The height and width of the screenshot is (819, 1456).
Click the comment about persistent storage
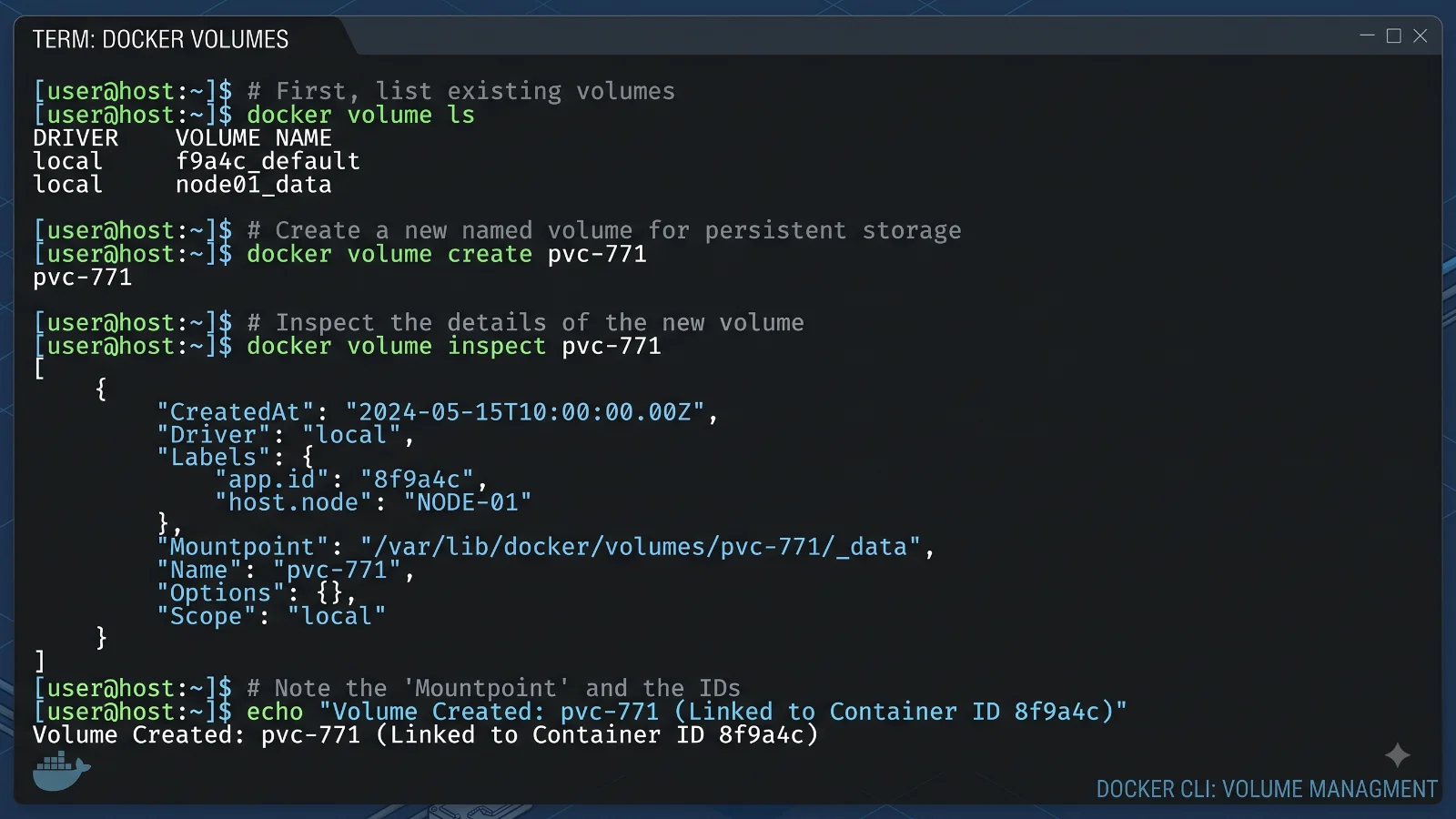click(604, 230)
